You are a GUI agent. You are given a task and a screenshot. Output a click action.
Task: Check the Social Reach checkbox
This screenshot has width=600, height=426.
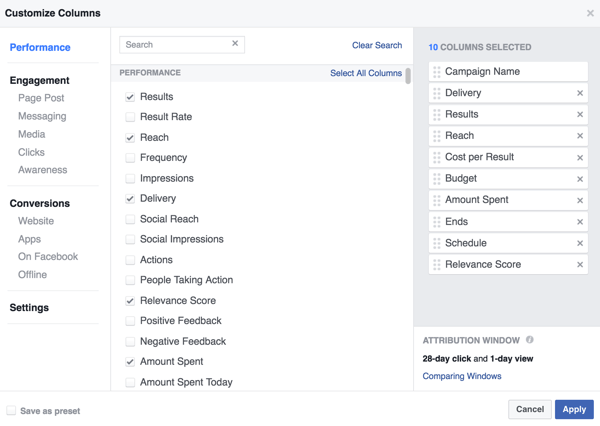click(x=130, y=219)
